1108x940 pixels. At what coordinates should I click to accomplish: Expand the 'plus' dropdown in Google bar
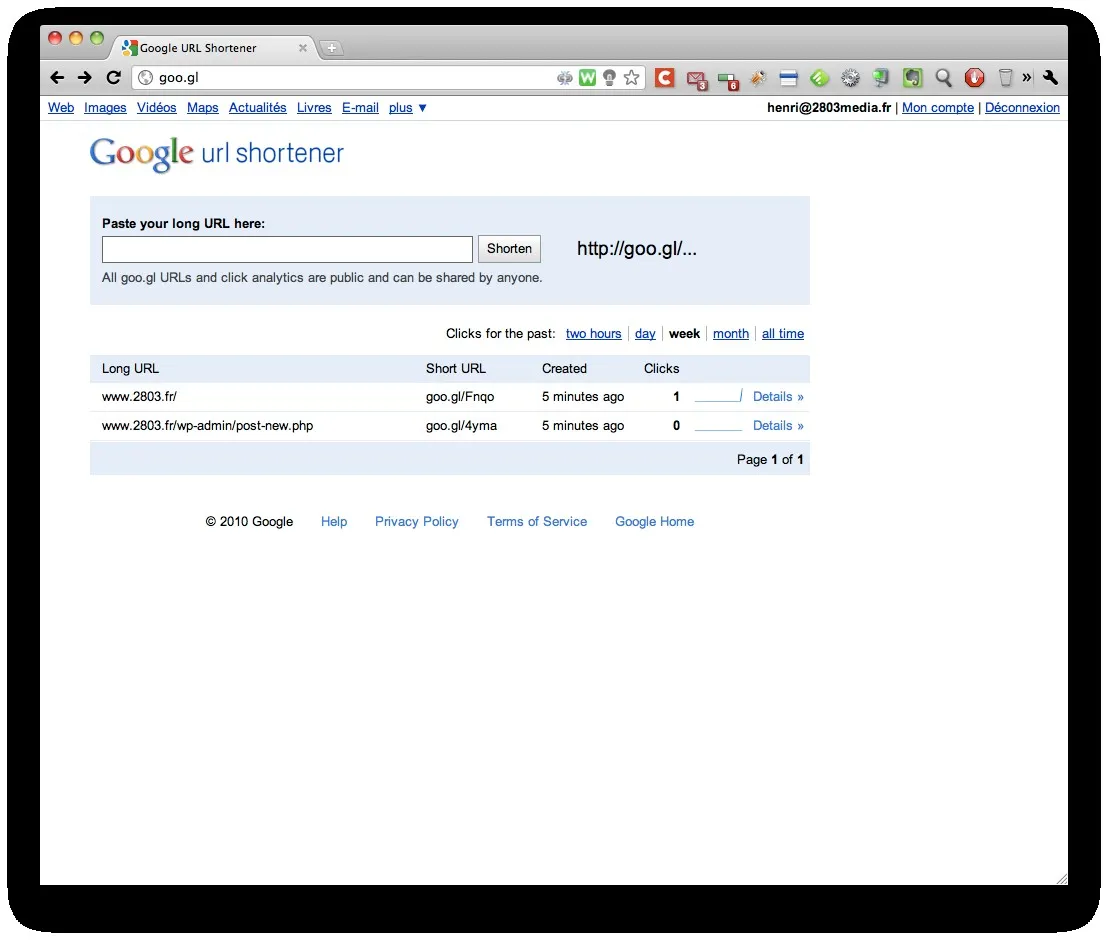(x=408, y=108)
